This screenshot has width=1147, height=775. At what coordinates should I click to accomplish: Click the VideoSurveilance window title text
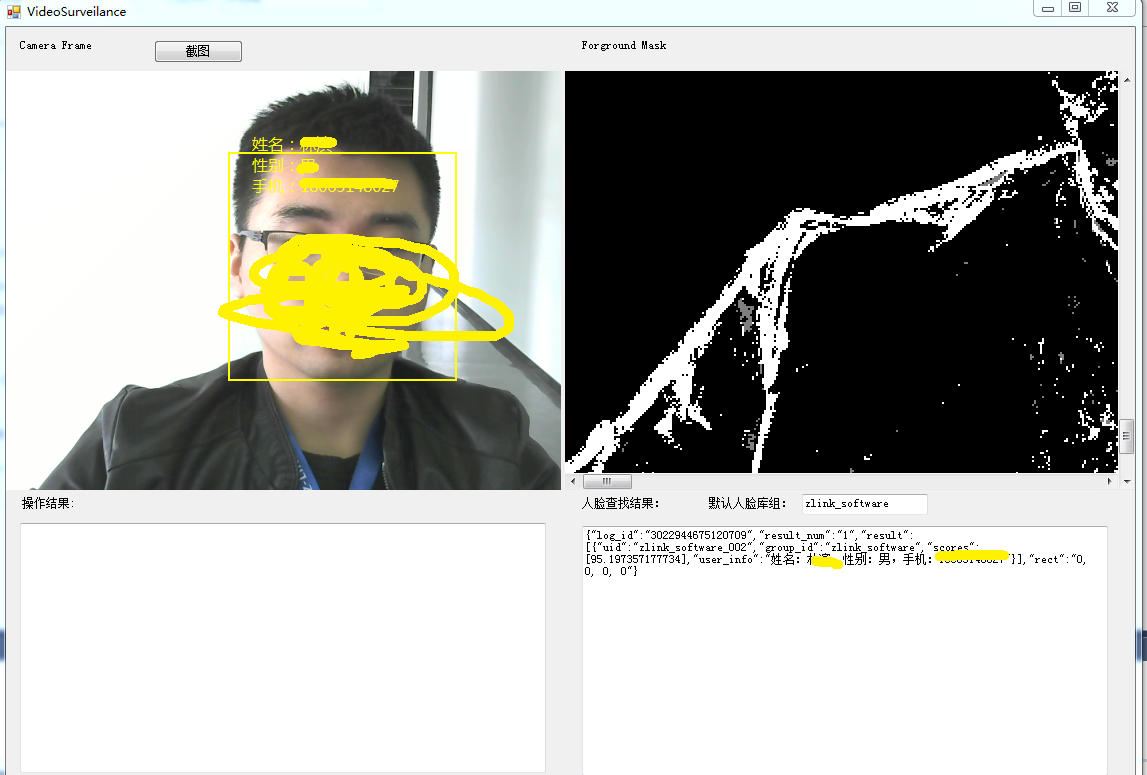[76, 12]
